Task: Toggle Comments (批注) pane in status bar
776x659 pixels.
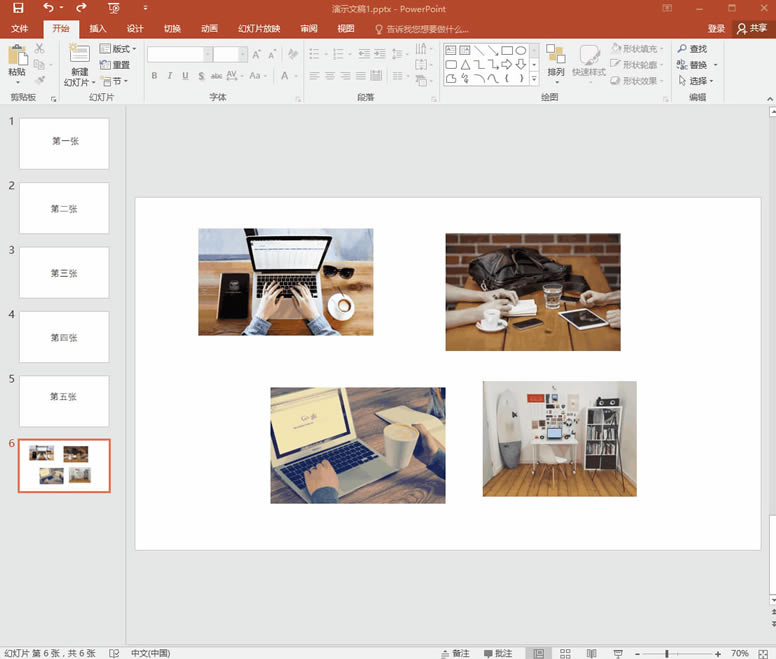Action: (498, 653)
